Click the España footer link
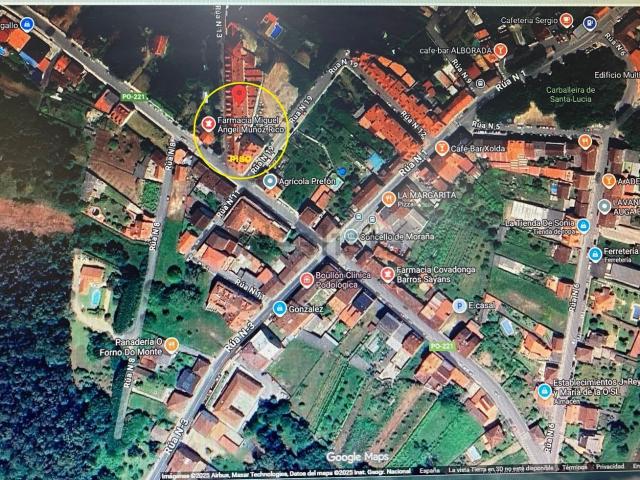Screen dimensions: 640x480 pos(430,471)
